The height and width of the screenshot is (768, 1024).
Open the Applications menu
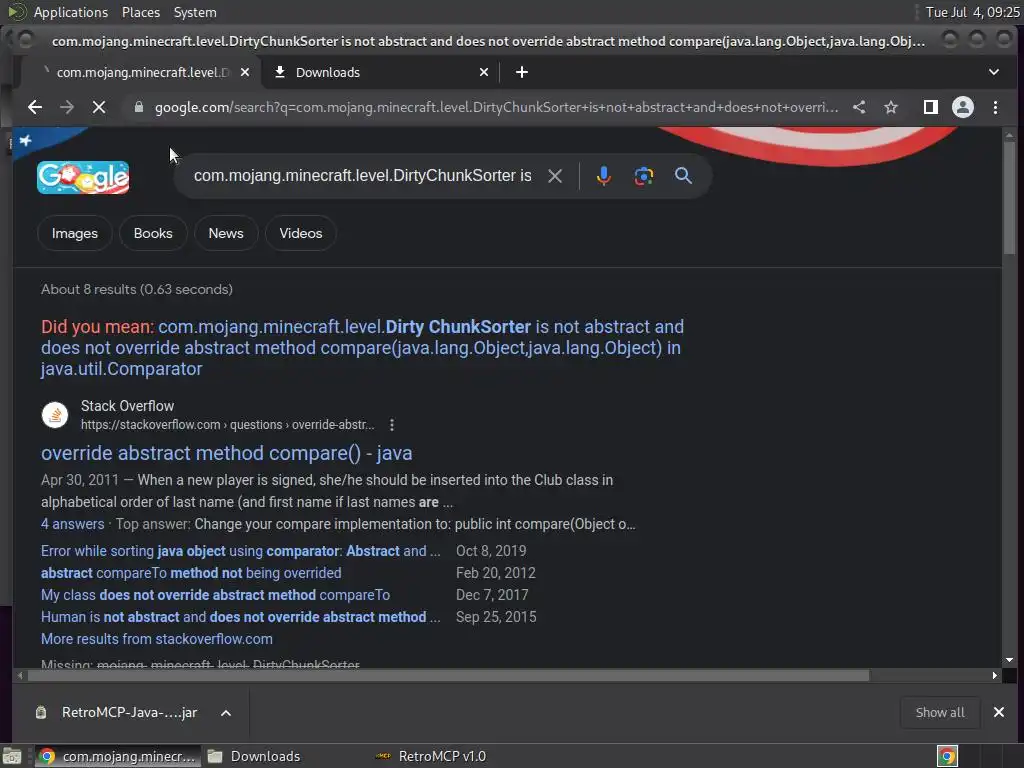[x=71, y=12]
